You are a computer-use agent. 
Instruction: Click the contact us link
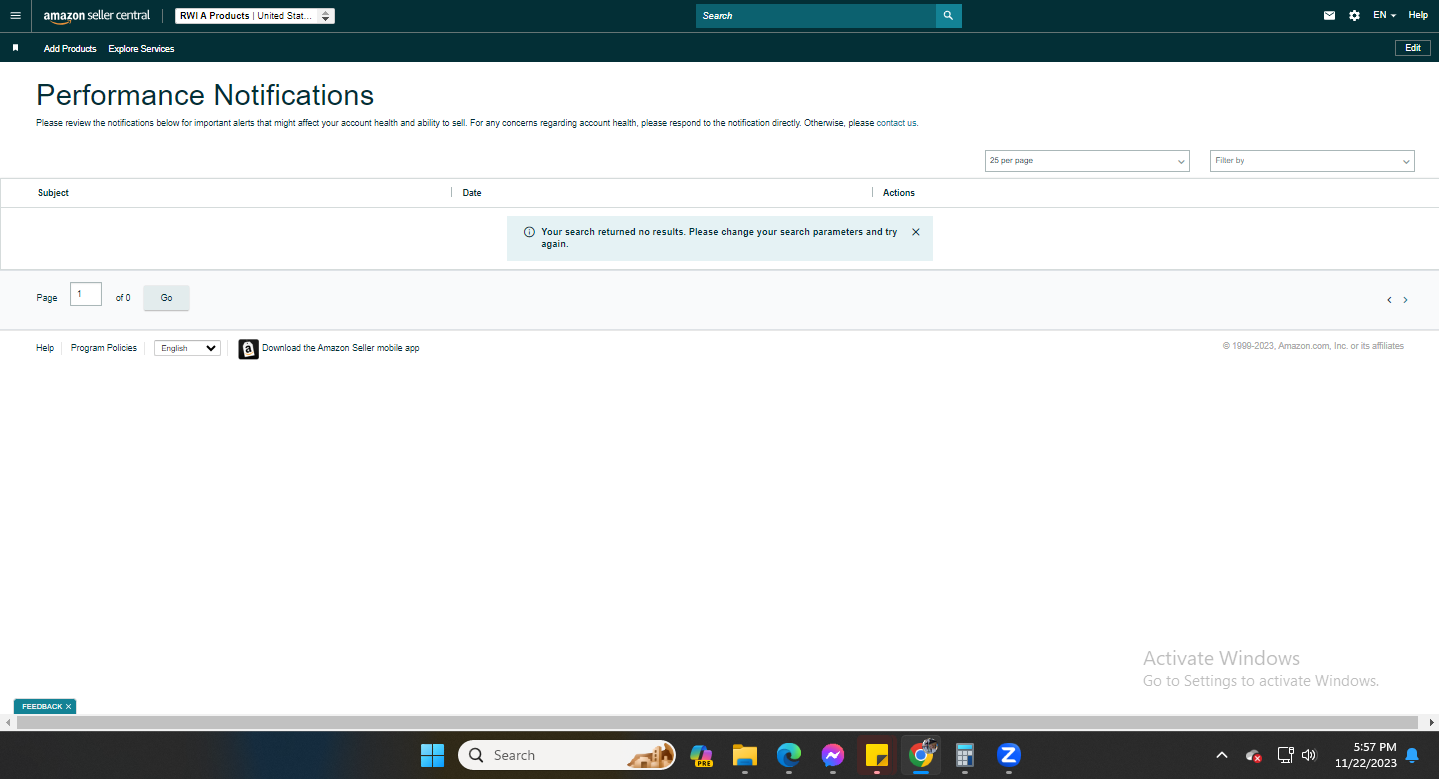[896, 123]
